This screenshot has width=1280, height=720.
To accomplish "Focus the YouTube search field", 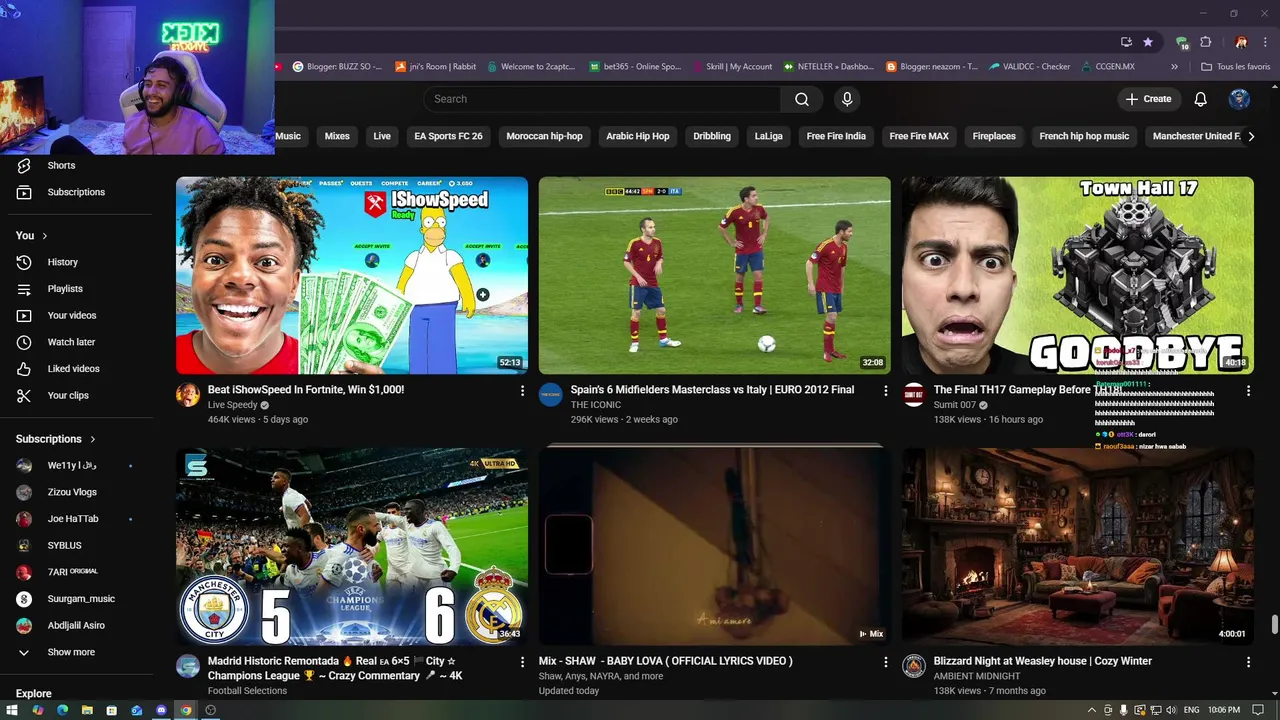I will (x=602, y=99).
